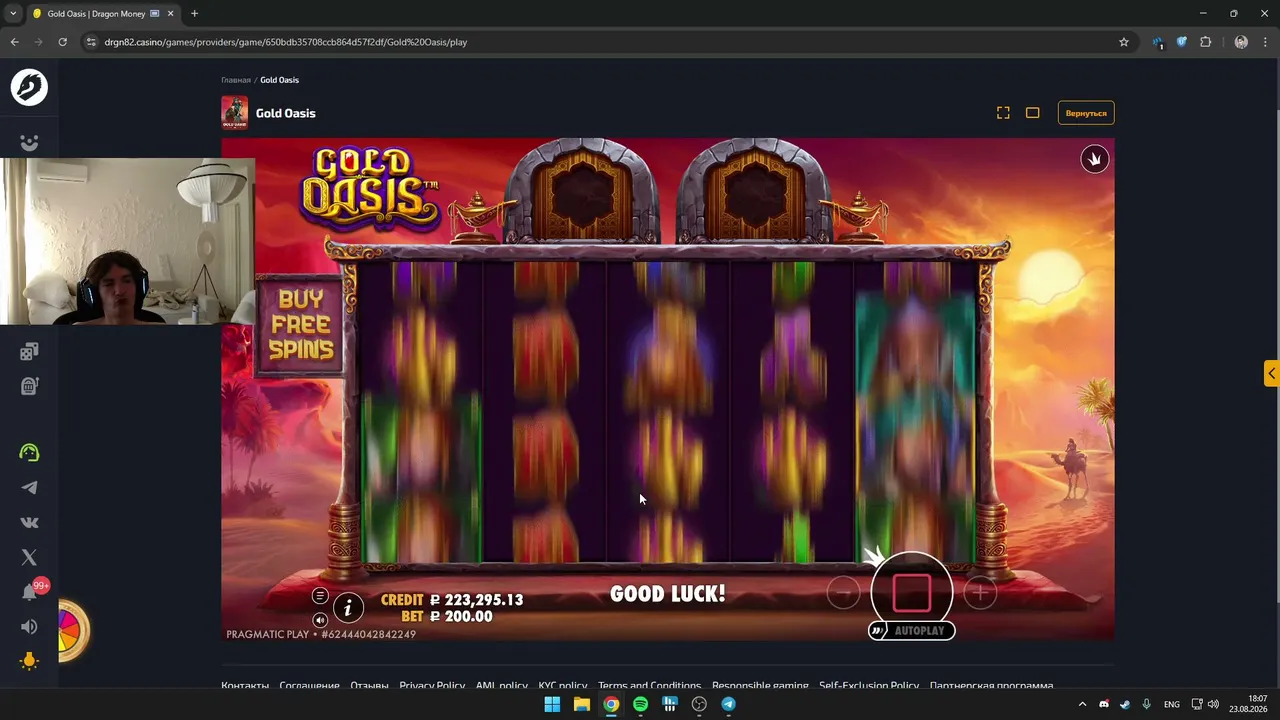This screenshot has height=720, width=1280.
Task: Open the Контакты footer link
Action: [245, 686]
